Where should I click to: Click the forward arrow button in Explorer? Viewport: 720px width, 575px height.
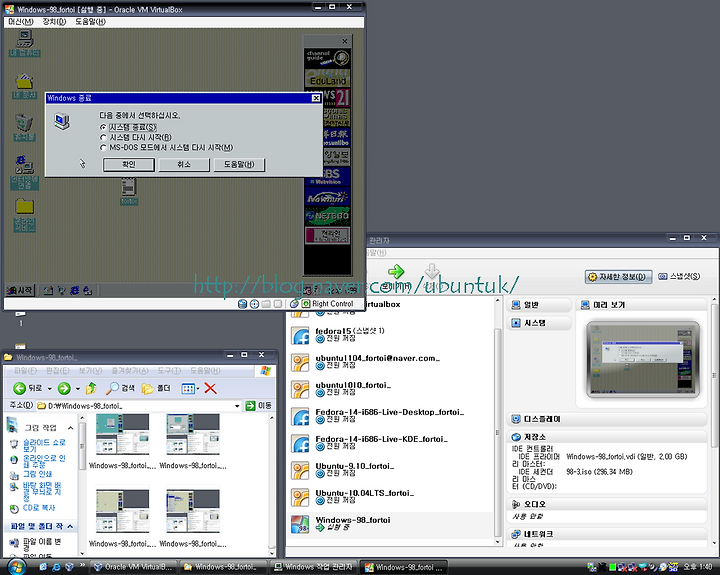tap(64, 389)
